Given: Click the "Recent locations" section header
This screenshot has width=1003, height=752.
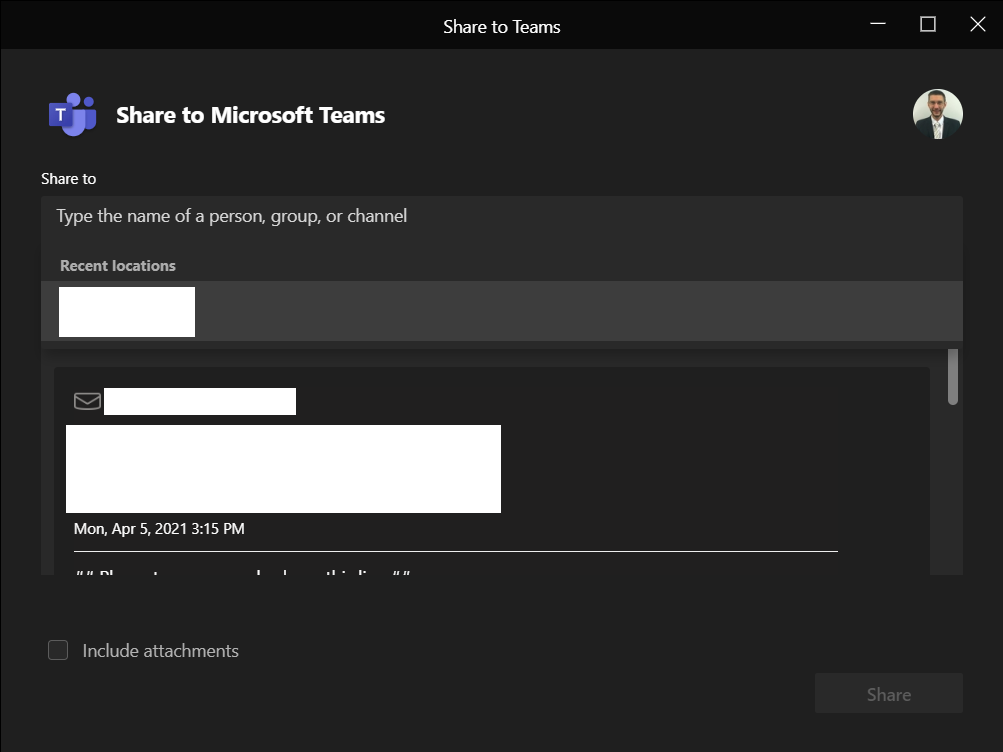Looking at the screenshot, I should pyautogui.click(x=118, y=266).
